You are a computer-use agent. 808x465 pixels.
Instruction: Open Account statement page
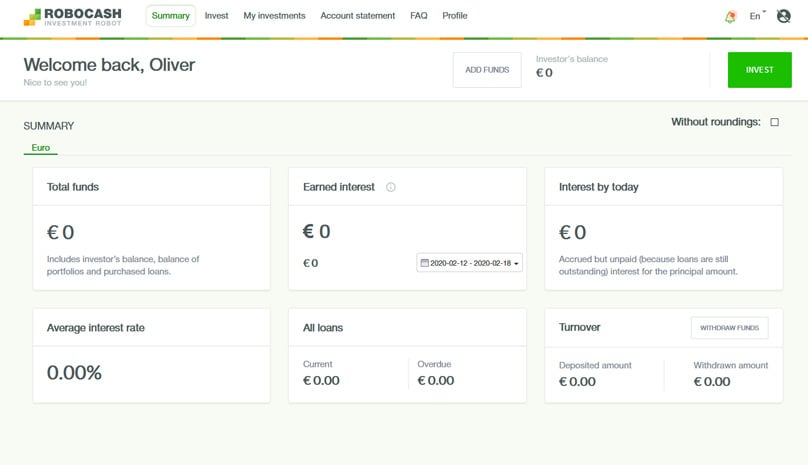(x=358, y=16)
